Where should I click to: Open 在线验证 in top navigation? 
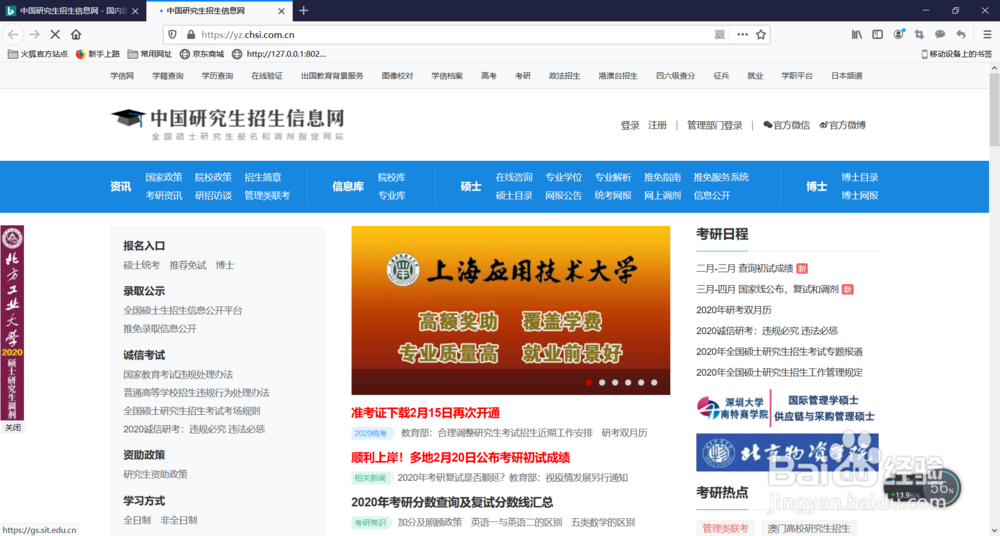[x=267, y=75]
